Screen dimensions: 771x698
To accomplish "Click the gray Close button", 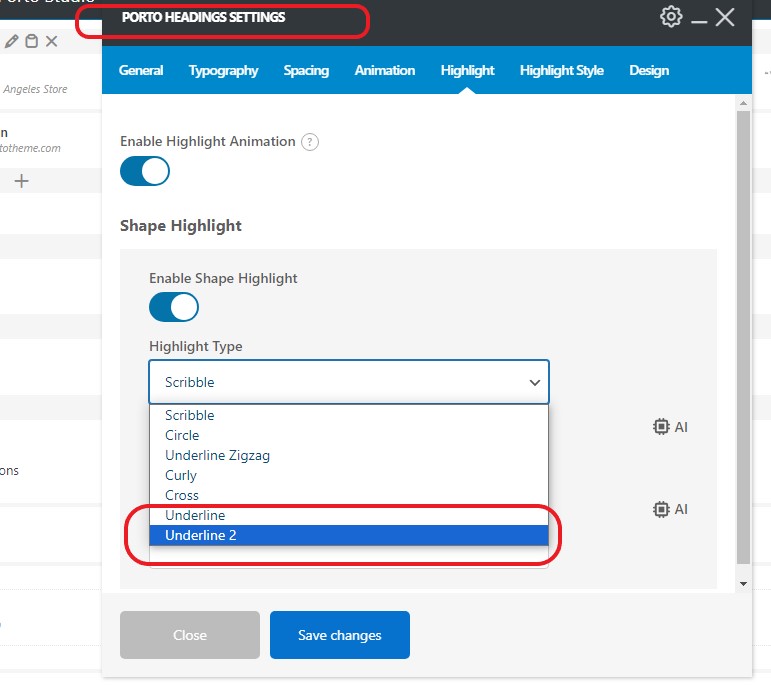I will [x=190, y=635].
